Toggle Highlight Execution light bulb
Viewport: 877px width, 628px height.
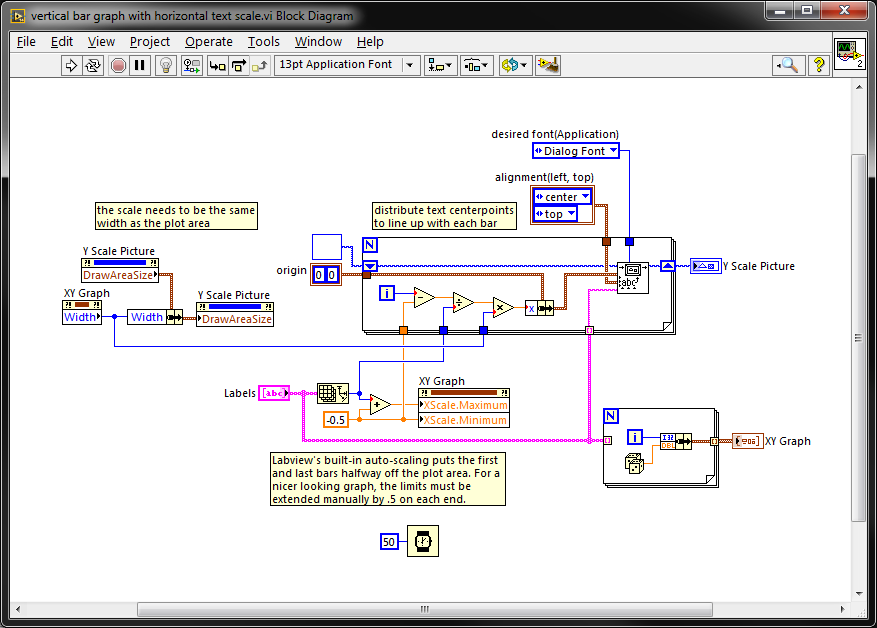(x=166, y=65)
